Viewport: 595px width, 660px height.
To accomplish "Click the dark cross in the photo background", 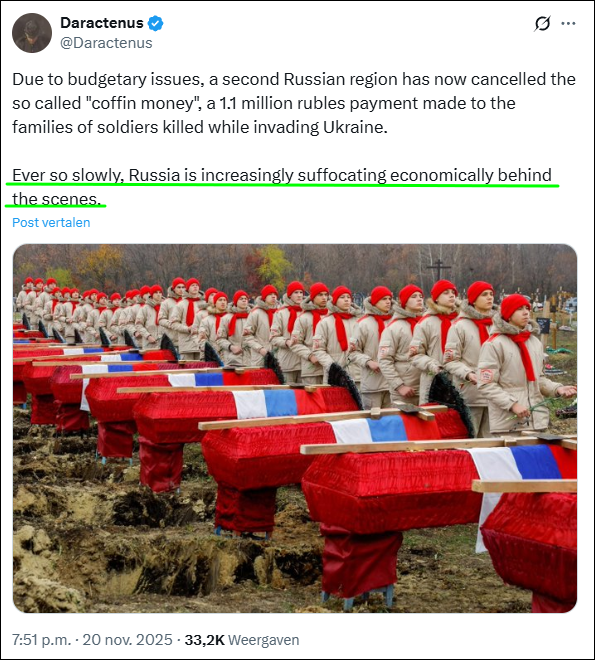I will click(x=438, y=269).
